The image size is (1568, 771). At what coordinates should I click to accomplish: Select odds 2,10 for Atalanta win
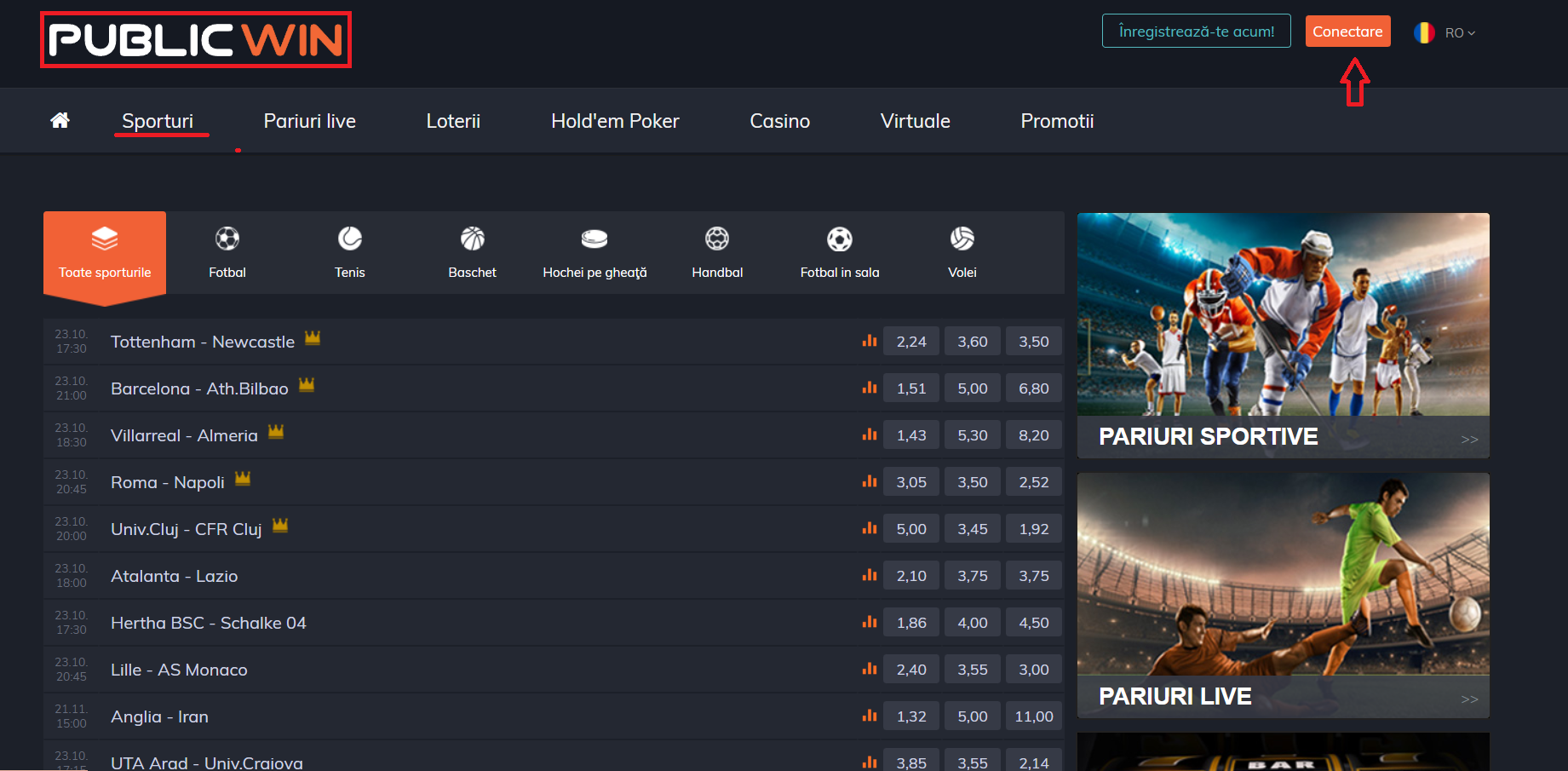point(911,575)
